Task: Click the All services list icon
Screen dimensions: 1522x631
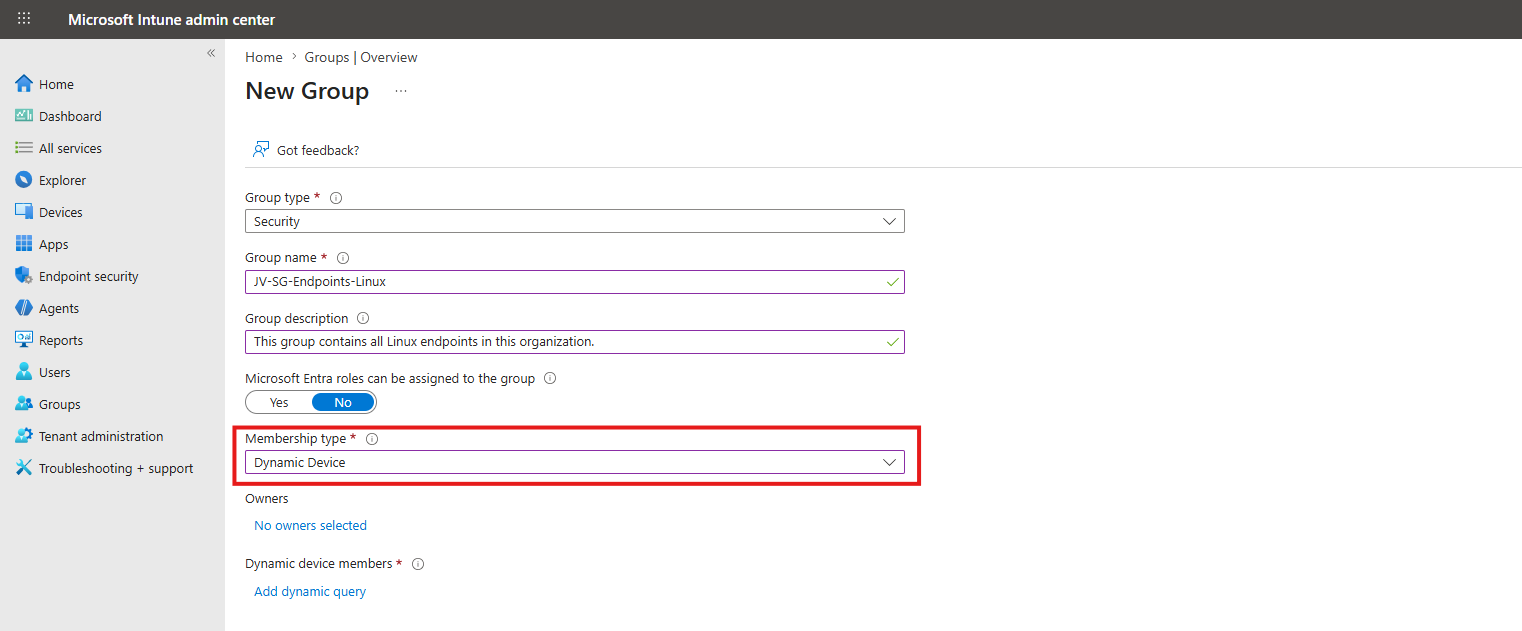Action: coord(24,148)
